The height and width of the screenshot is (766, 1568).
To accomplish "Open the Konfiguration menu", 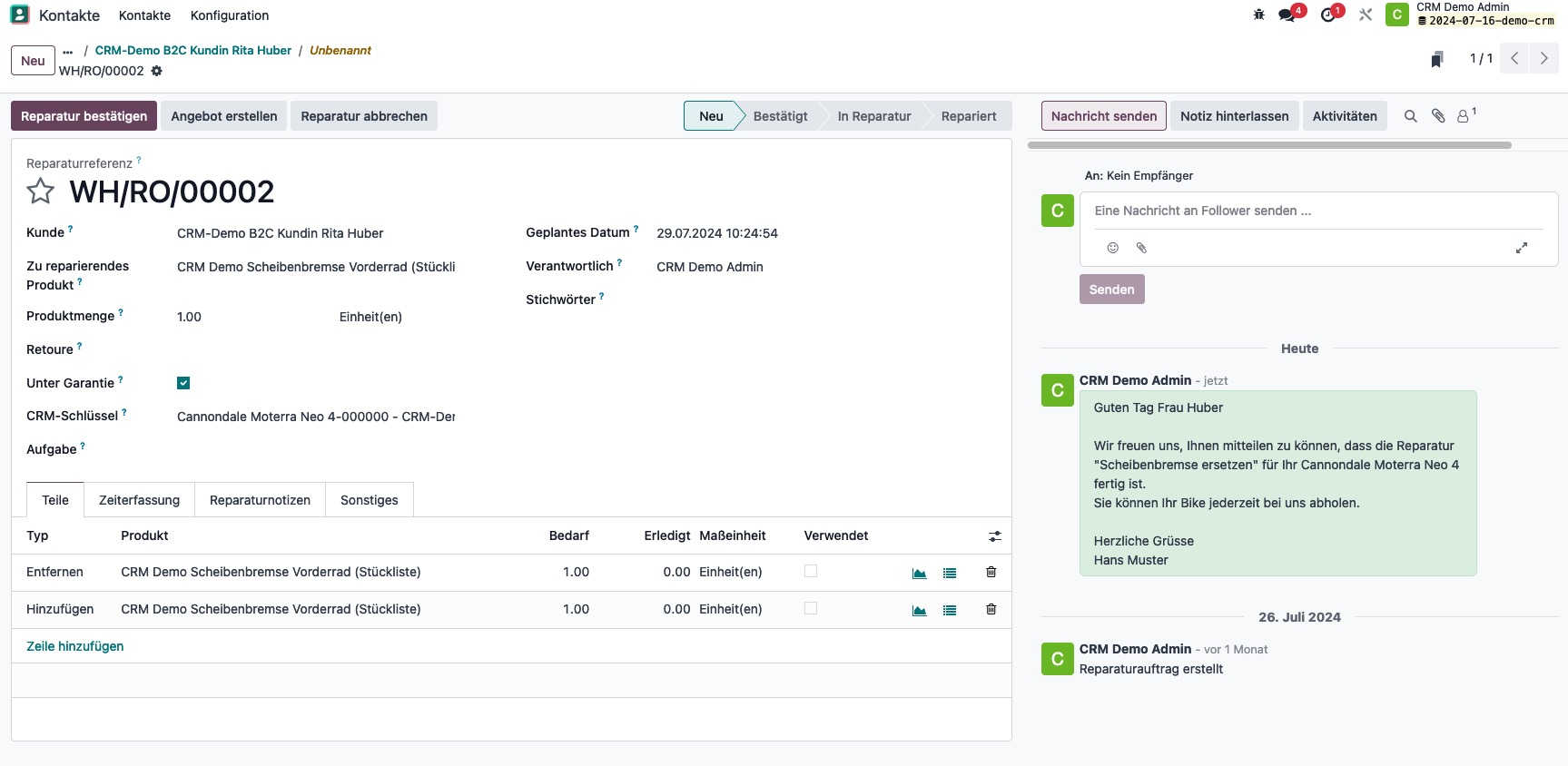I will point(229,15).
